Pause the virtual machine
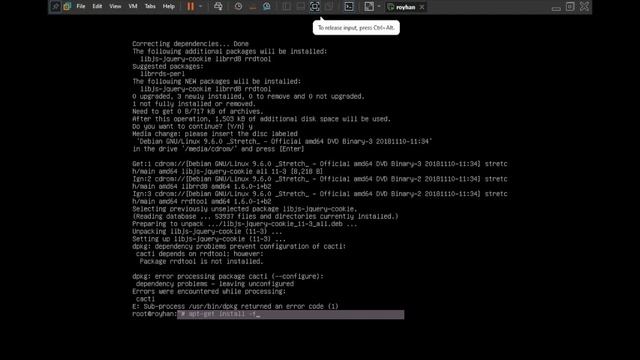 pyautogui.click(x=190, y=7)
